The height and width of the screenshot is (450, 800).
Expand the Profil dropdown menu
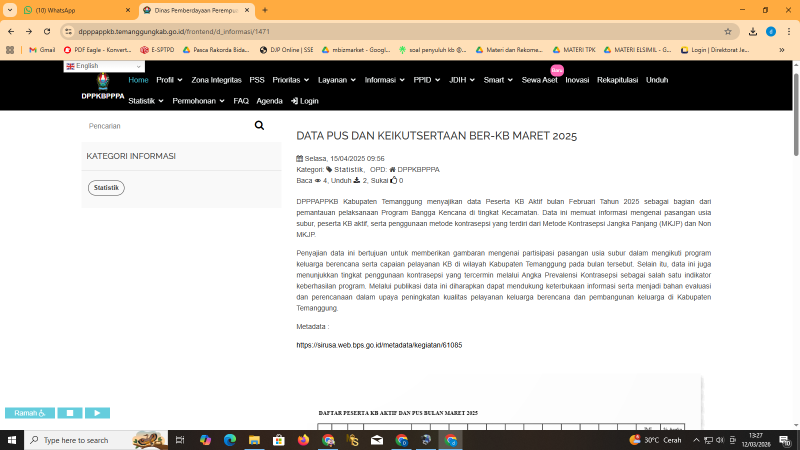pos(169,79)
